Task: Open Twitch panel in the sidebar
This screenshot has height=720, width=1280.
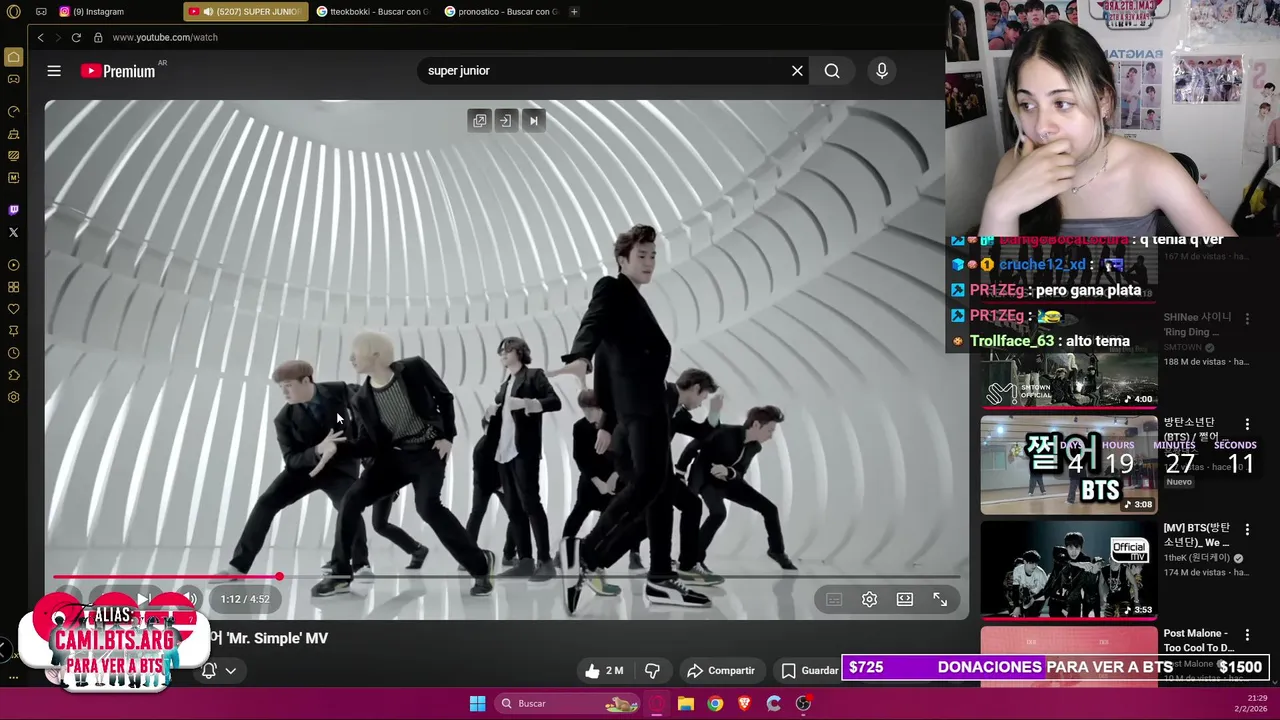Action: (x=13, y=210)
